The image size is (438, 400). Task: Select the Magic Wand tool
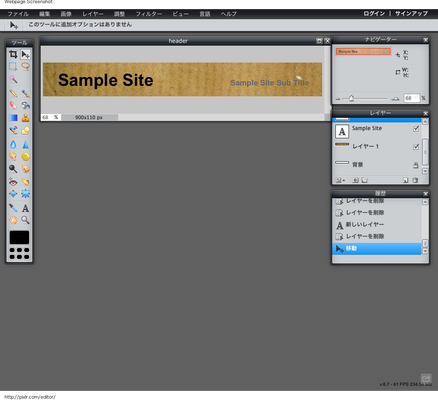click(13, 79)
